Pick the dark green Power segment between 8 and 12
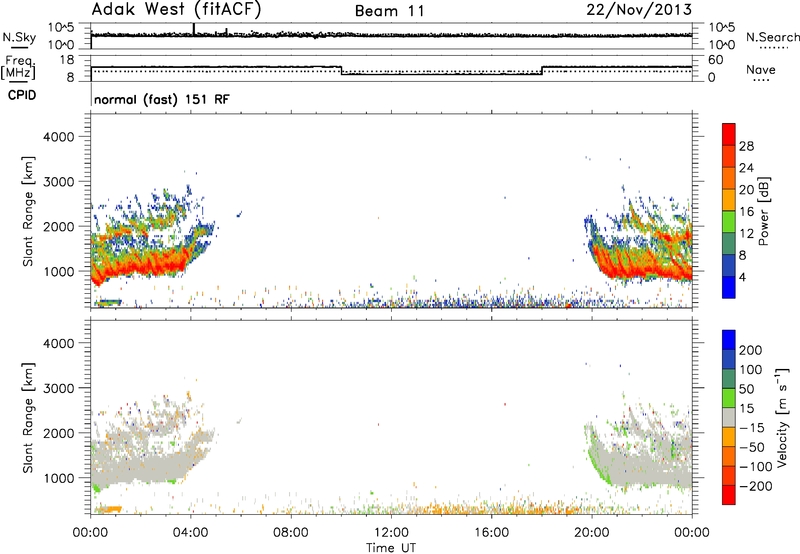This screenshot has height=554, width=800. (729, 243)
